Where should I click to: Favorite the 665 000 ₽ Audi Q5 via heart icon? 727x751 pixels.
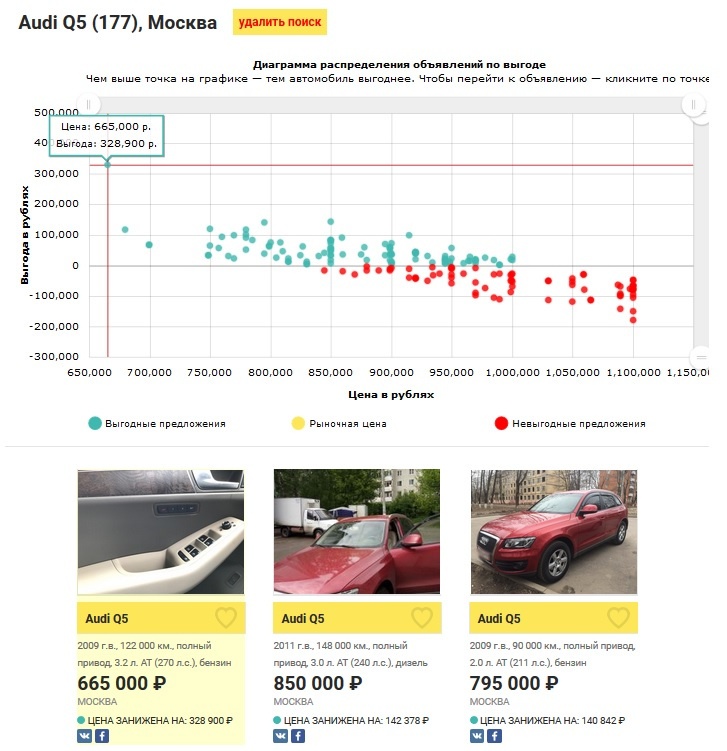click(226, 618)
